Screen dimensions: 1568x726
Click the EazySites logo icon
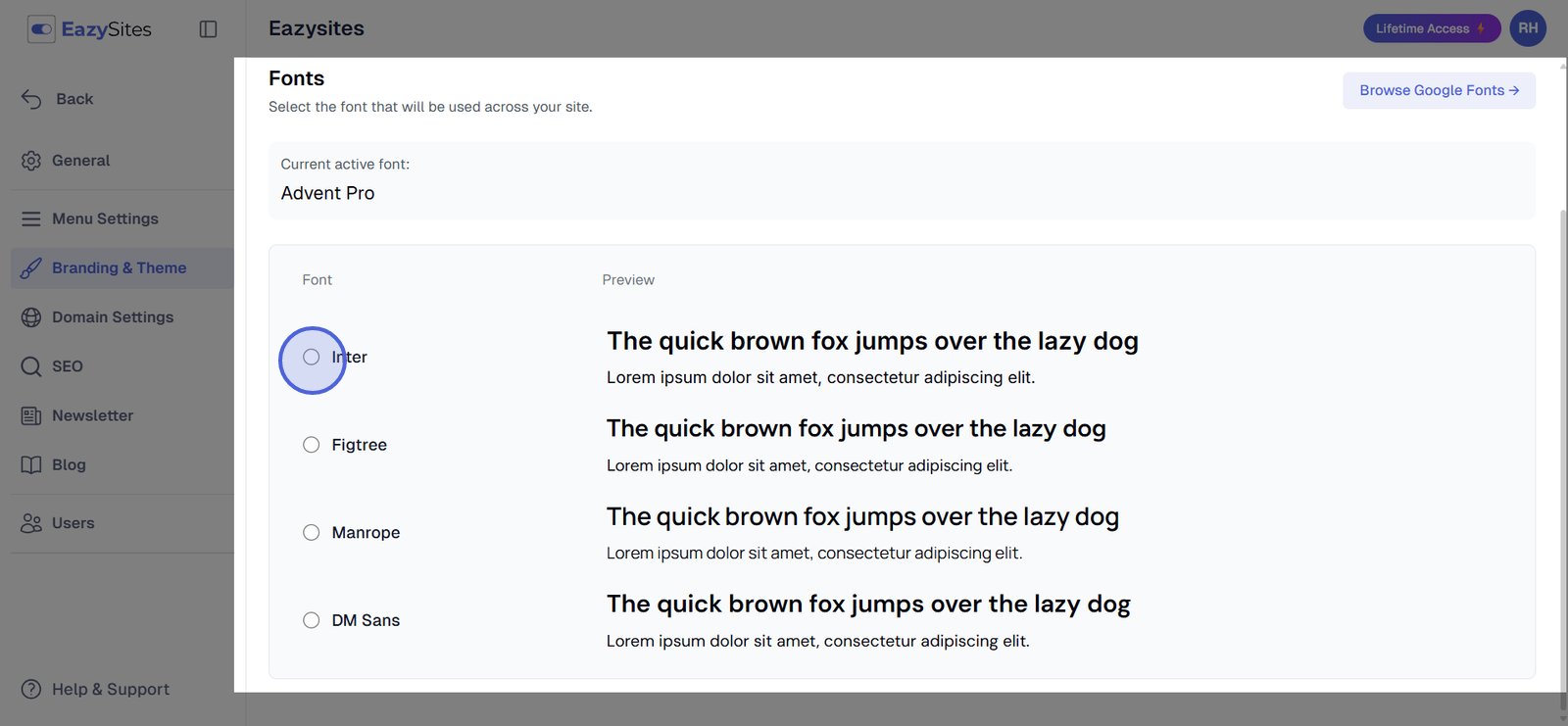(41, 29)
